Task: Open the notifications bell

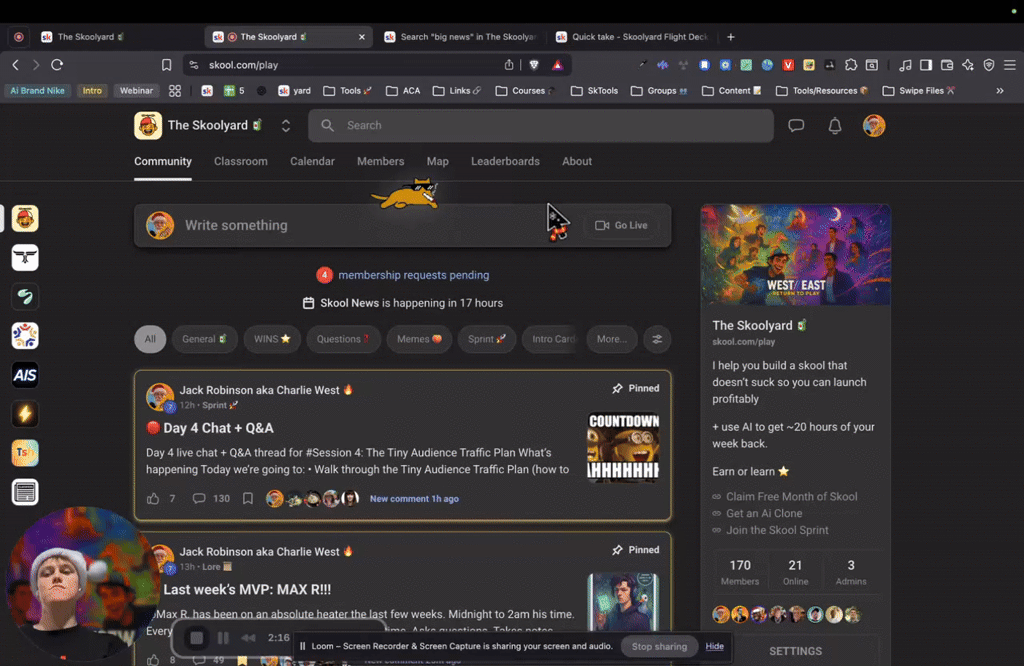Action: [x=835, y=125]
